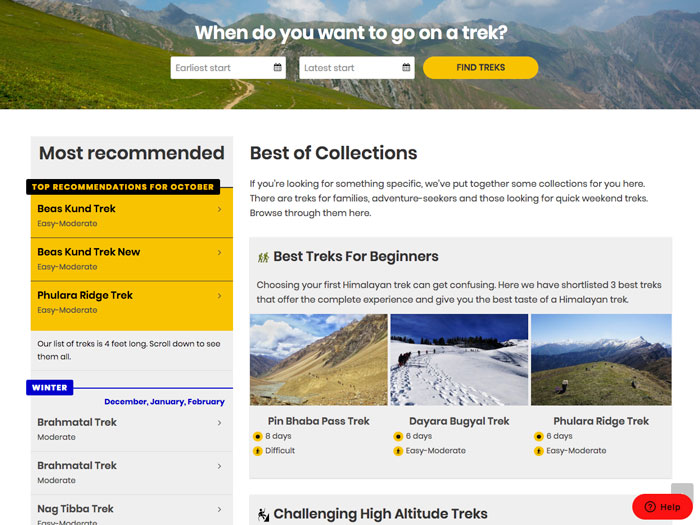Select the WINTER season label
Viewport: 700px width, 525px height.
50,387
